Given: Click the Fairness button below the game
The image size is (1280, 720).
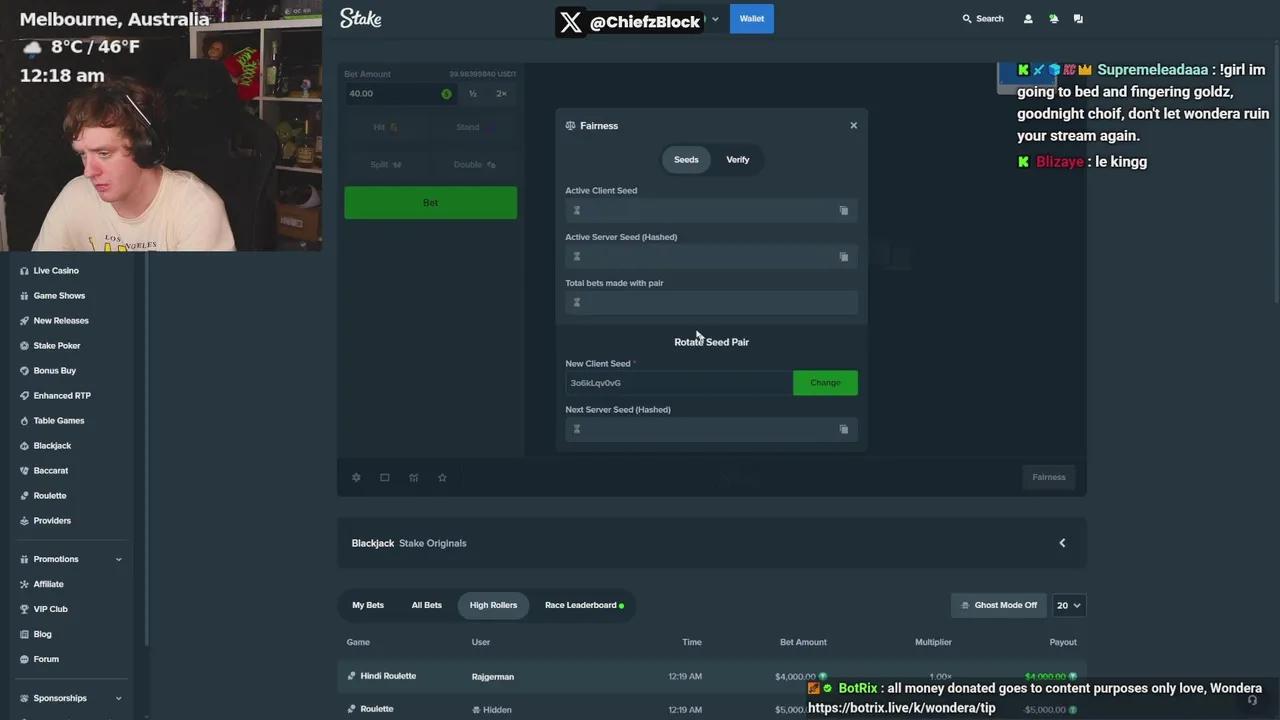Looking at the screenshot, I should pos(1049,477).
